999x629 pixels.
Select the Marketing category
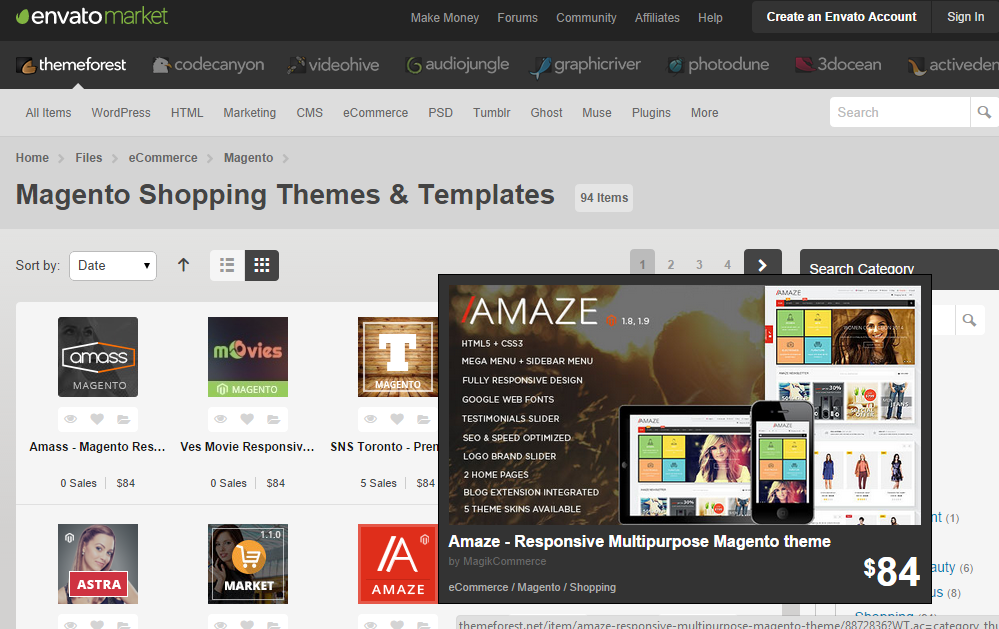point(250,113)
